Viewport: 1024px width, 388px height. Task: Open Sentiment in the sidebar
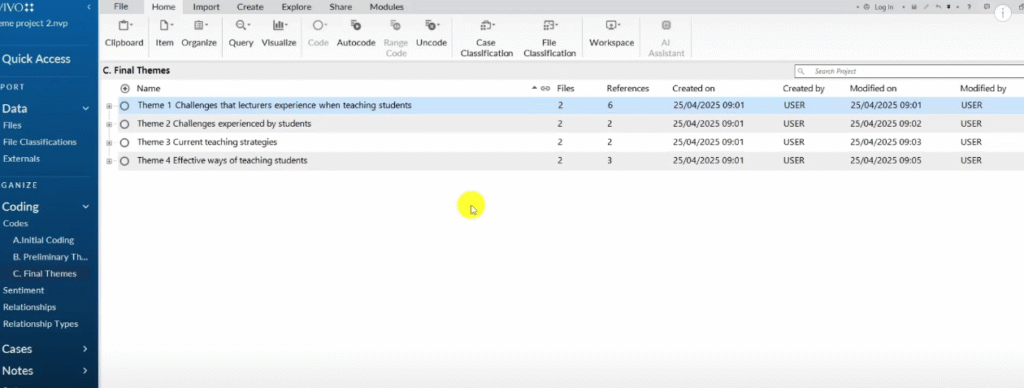[x=24, y=290]
